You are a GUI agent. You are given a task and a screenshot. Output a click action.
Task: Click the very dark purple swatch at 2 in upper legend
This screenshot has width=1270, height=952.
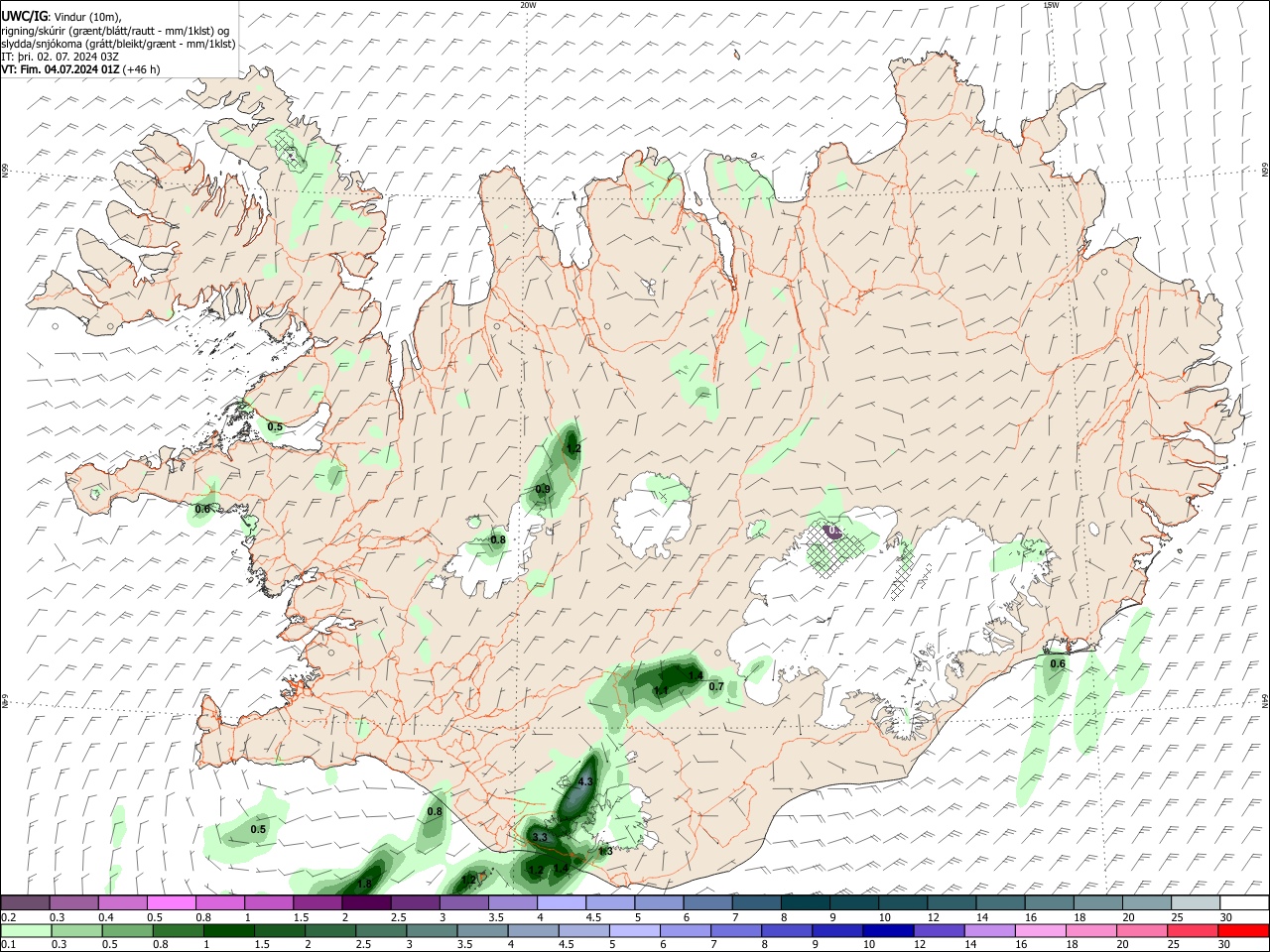point(365,902)
